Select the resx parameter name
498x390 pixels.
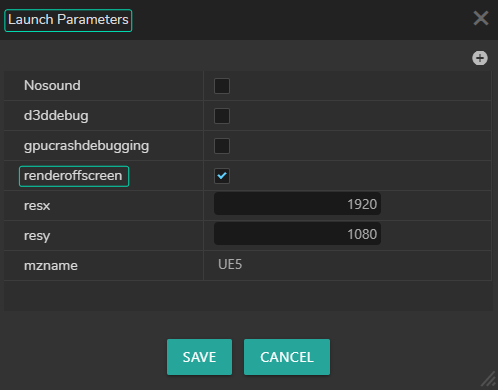(37, 206)
